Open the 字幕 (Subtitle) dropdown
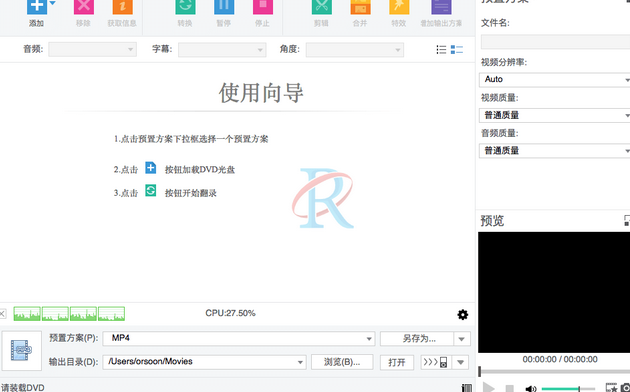The image size is (630, 392). coord(222,50)
